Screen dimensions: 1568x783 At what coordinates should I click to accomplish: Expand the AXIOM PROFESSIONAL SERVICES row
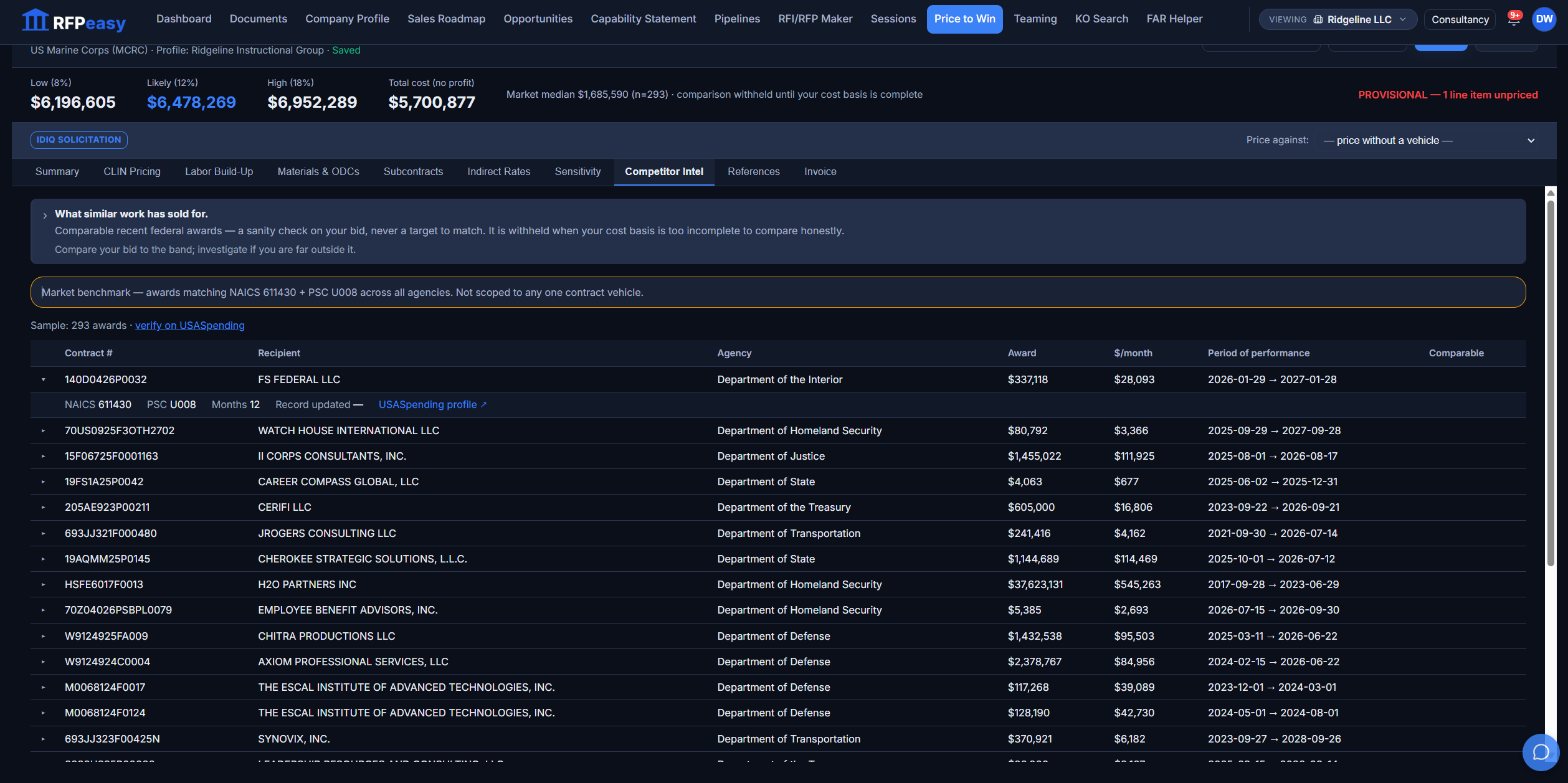point(44,662)
